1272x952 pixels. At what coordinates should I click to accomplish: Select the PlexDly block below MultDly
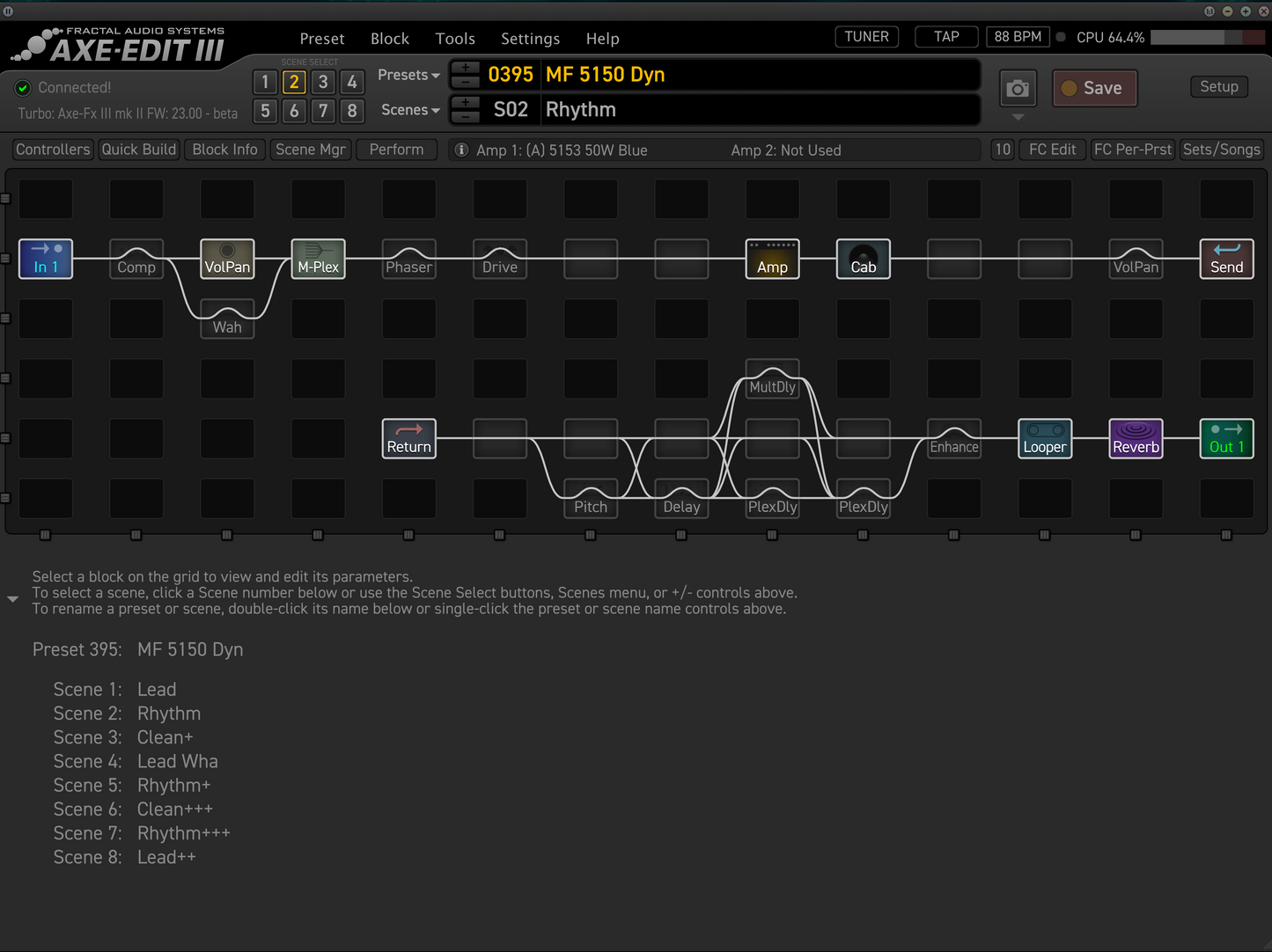(x=772, y=498)
